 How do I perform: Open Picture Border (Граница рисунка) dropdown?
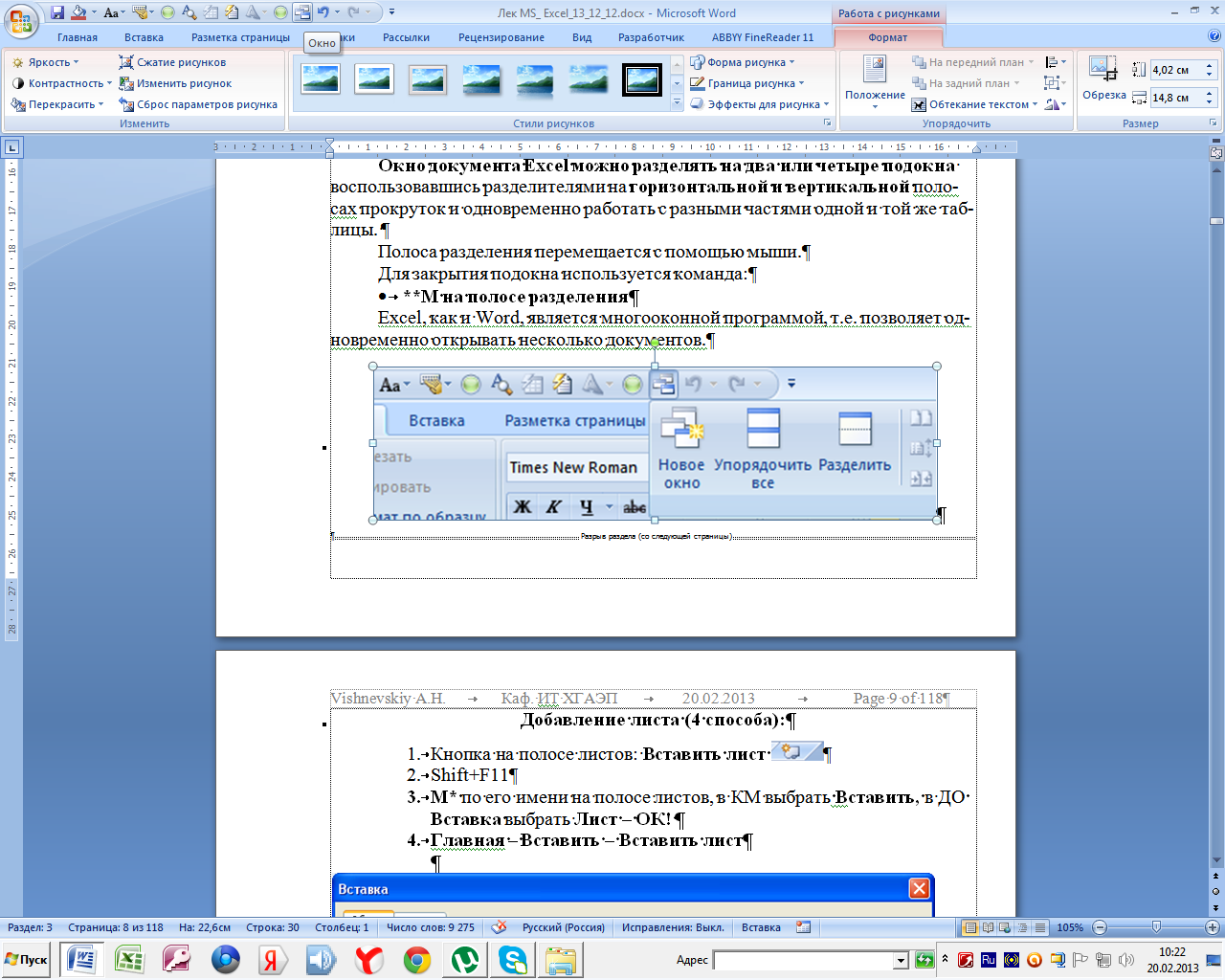748,83
